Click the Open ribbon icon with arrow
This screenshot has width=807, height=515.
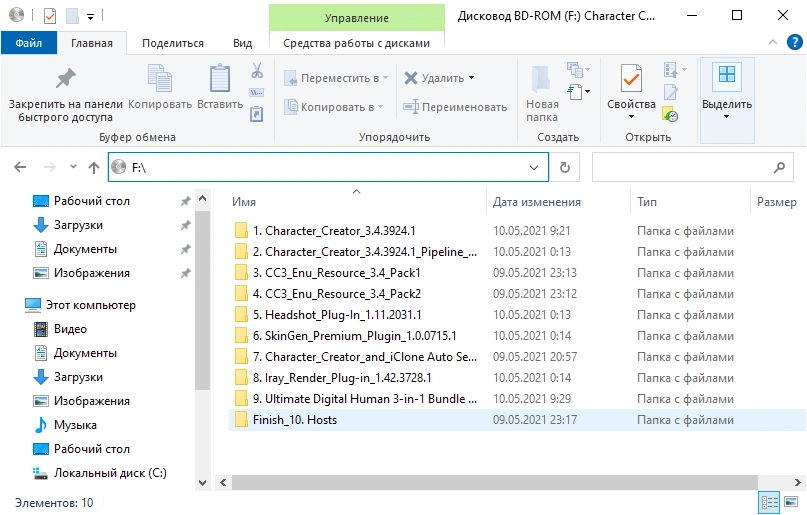(675, 69)
